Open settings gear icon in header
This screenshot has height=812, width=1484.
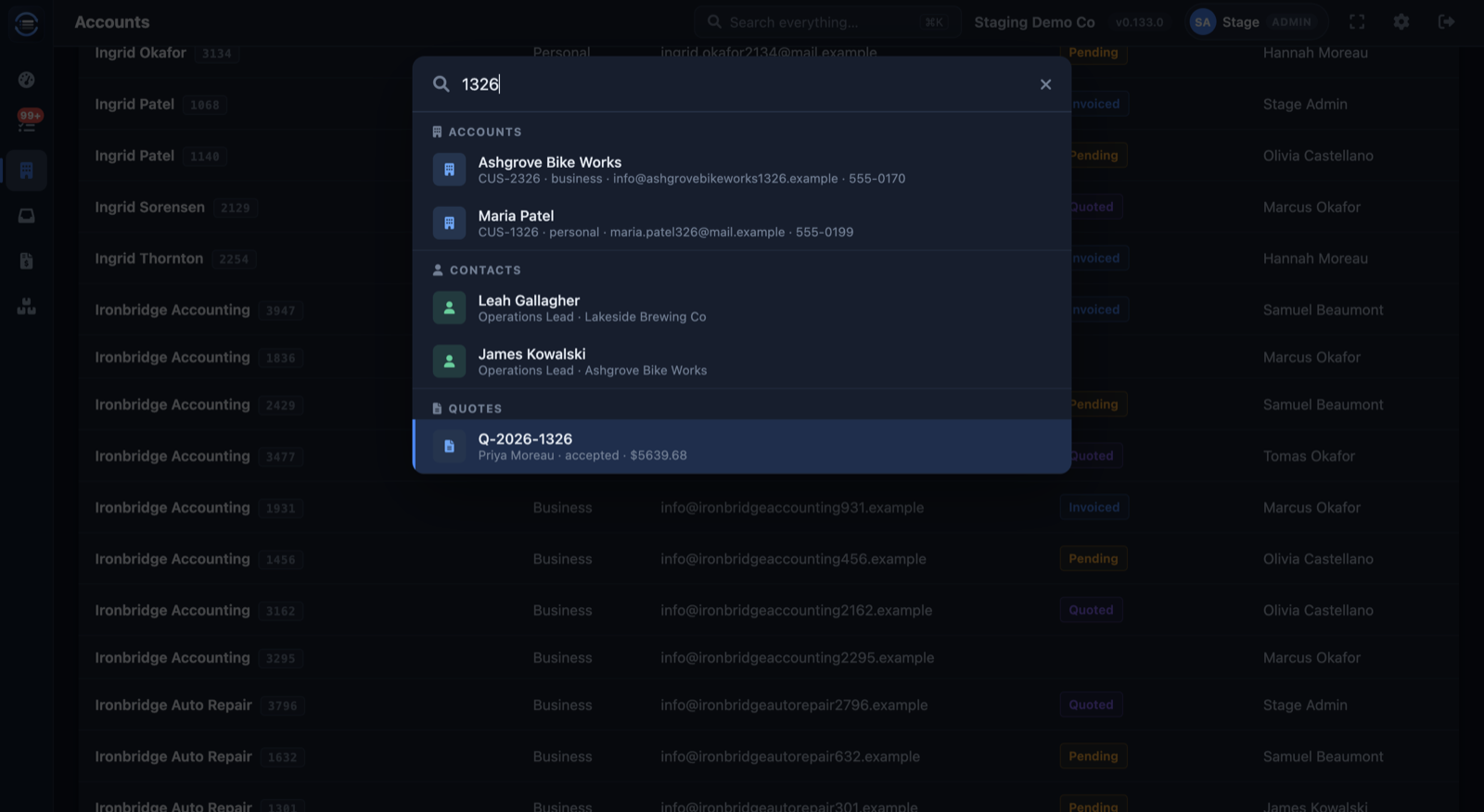click(1401, 21)
